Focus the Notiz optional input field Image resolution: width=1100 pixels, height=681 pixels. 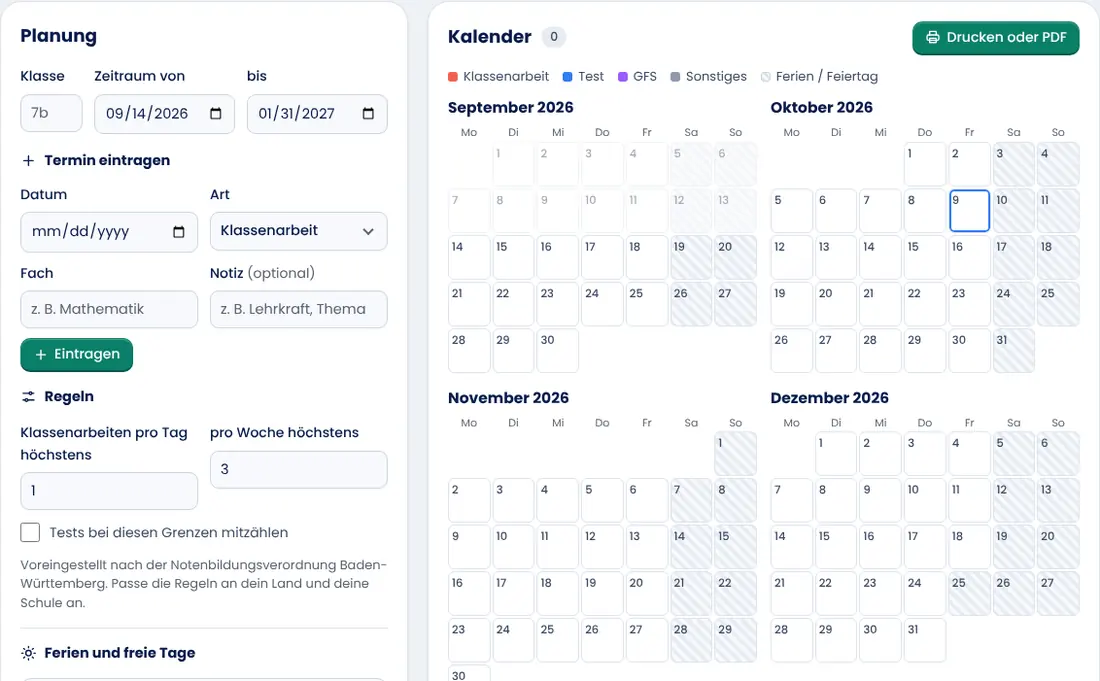coord(299,309)
